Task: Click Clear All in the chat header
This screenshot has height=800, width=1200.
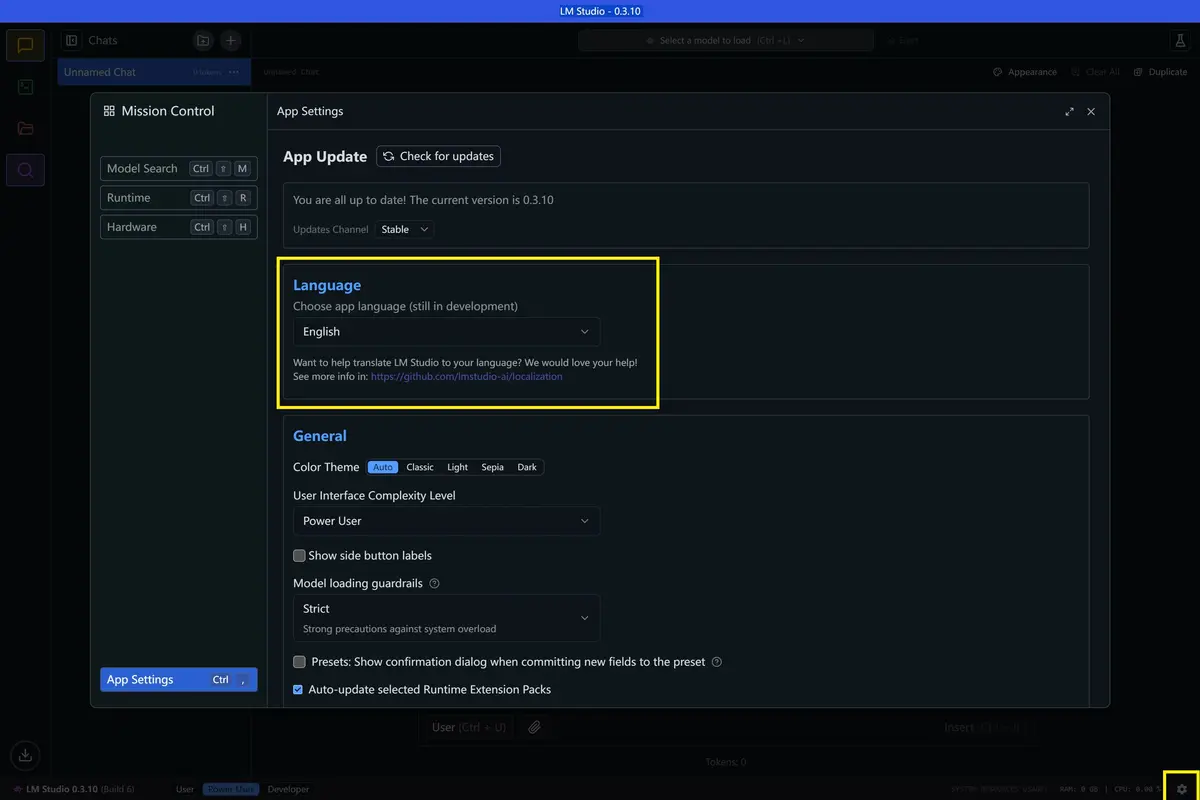Action: (x=1096, y=72)
